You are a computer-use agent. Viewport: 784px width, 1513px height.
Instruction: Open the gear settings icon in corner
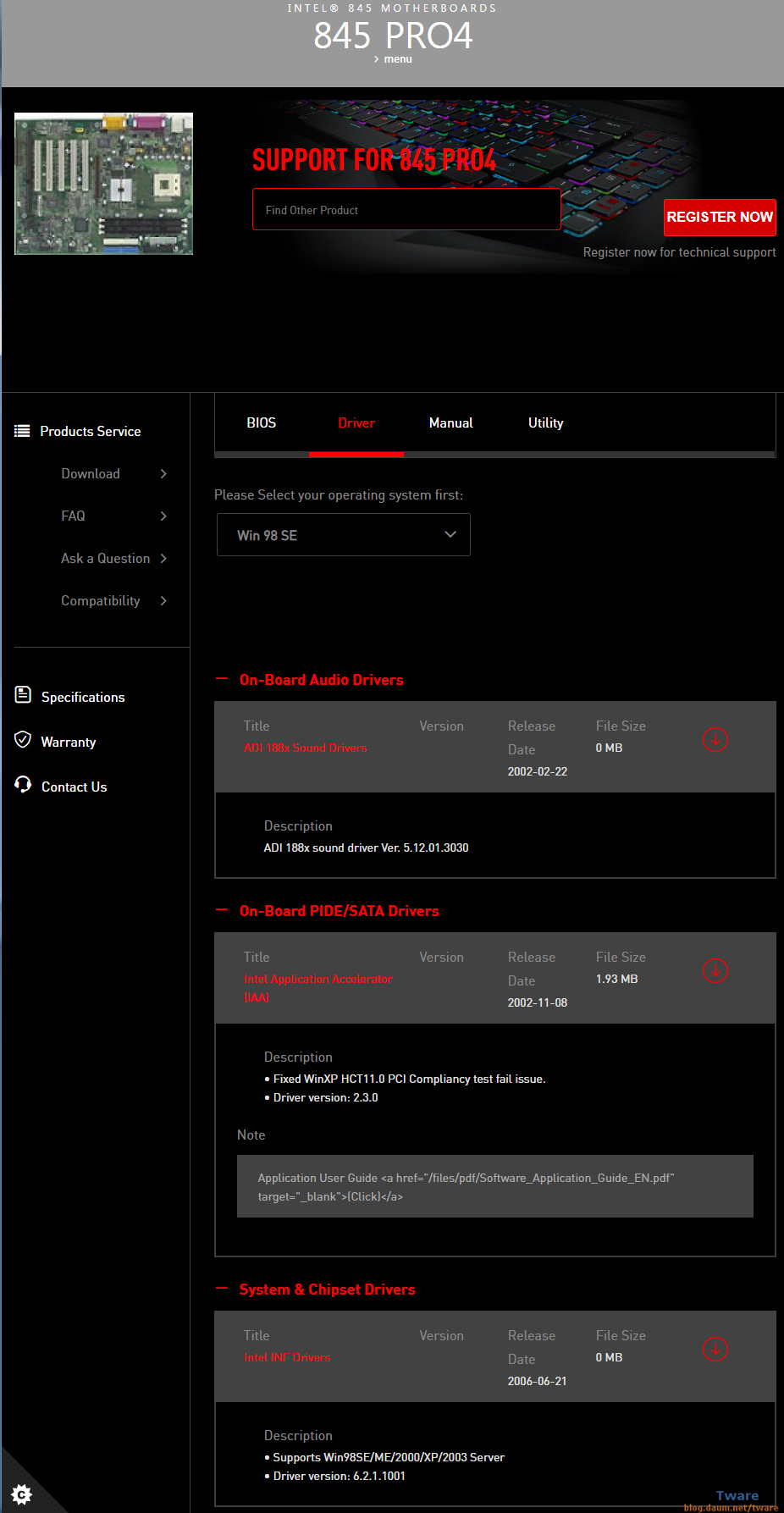[22, 1494]
